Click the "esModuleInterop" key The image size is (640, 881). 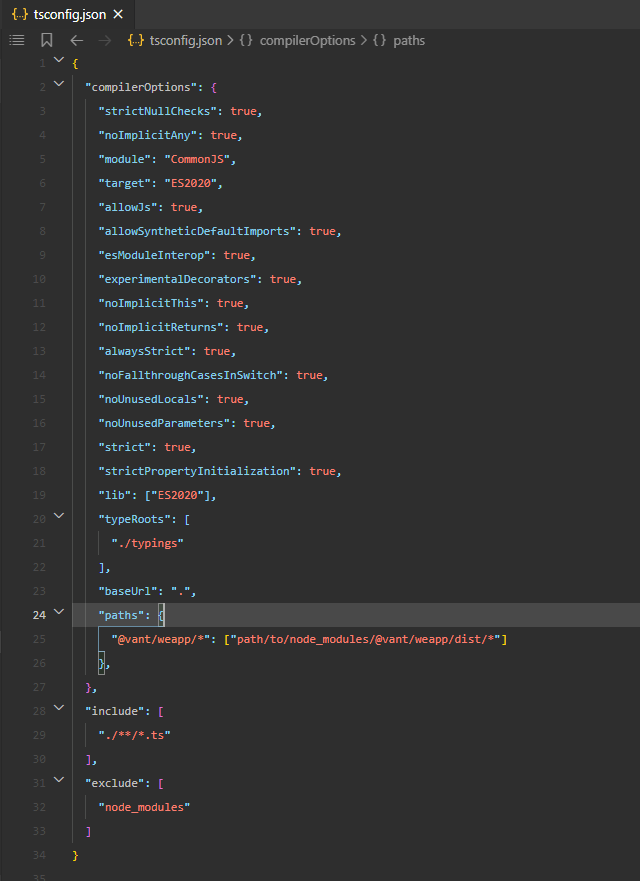tap(154, 256)
